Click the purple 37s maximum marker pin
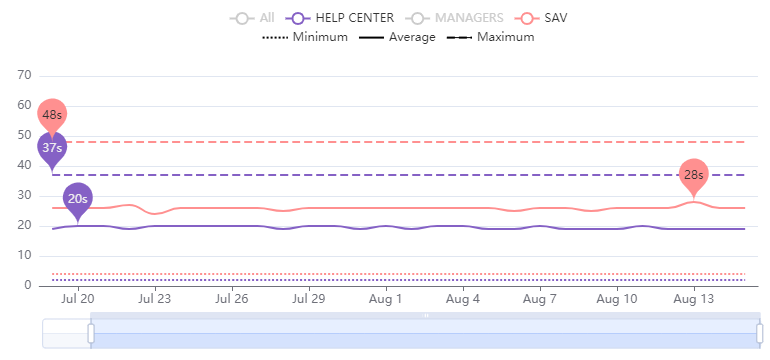 [x=52, y=150]
